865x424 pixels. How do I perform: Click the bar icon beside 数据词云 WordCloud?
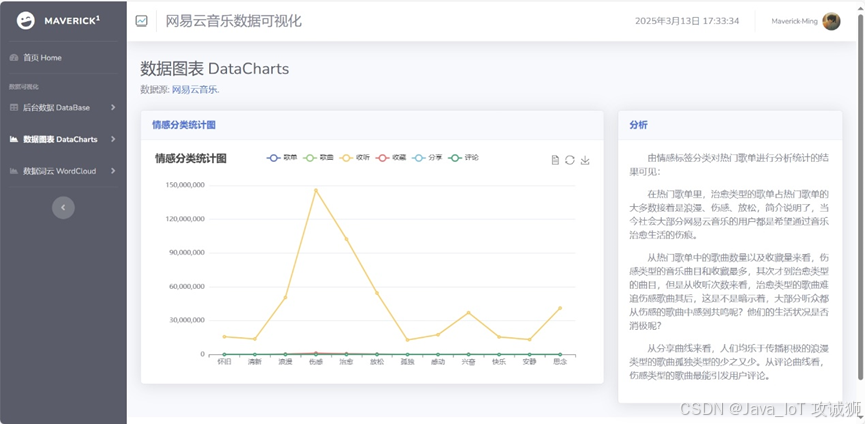pyautogui.click(x=14, y=171)
